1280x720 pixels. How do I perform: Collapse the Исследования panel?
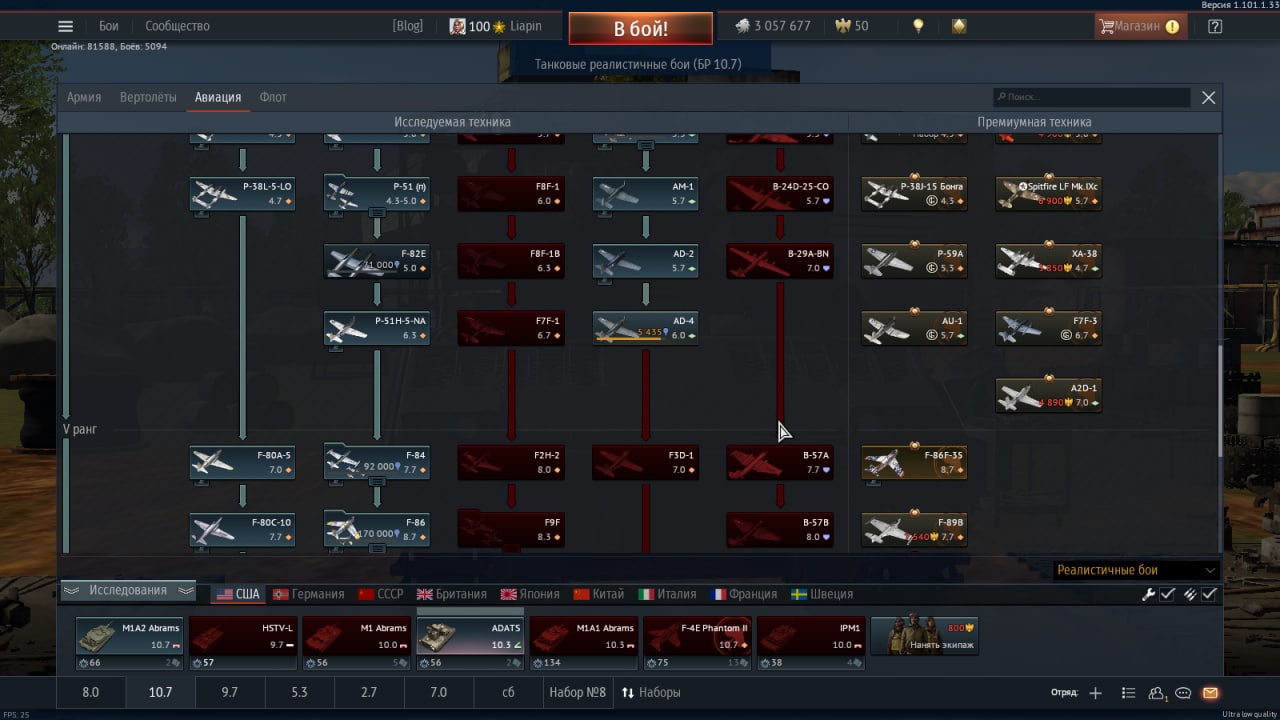tap(128, 590)
